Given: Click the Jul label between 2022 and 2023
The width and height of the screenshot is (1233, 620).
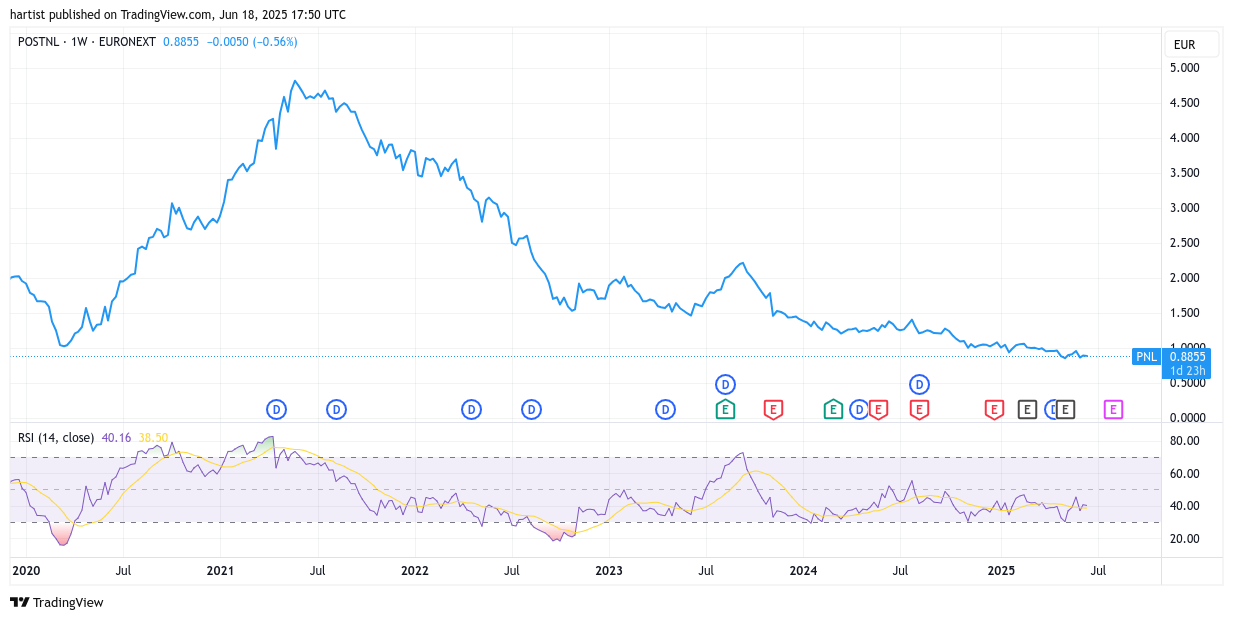Looking at the screenshot, I should tap(512, 571).
